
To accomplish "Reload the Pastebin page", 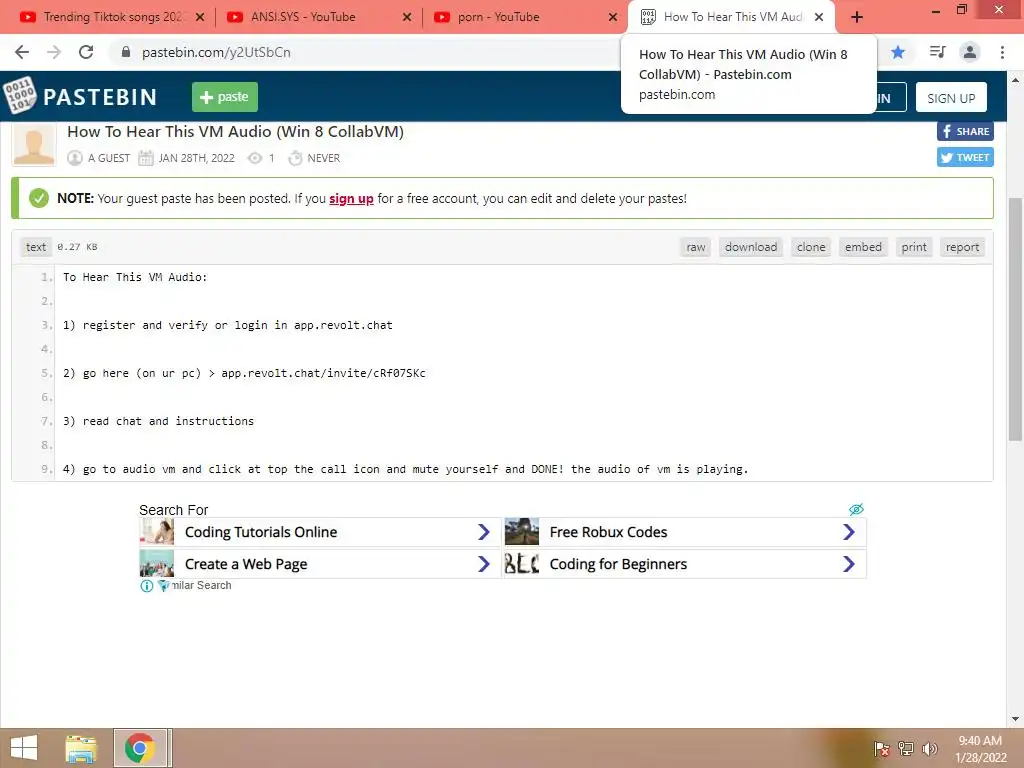I will pos(86,52).
